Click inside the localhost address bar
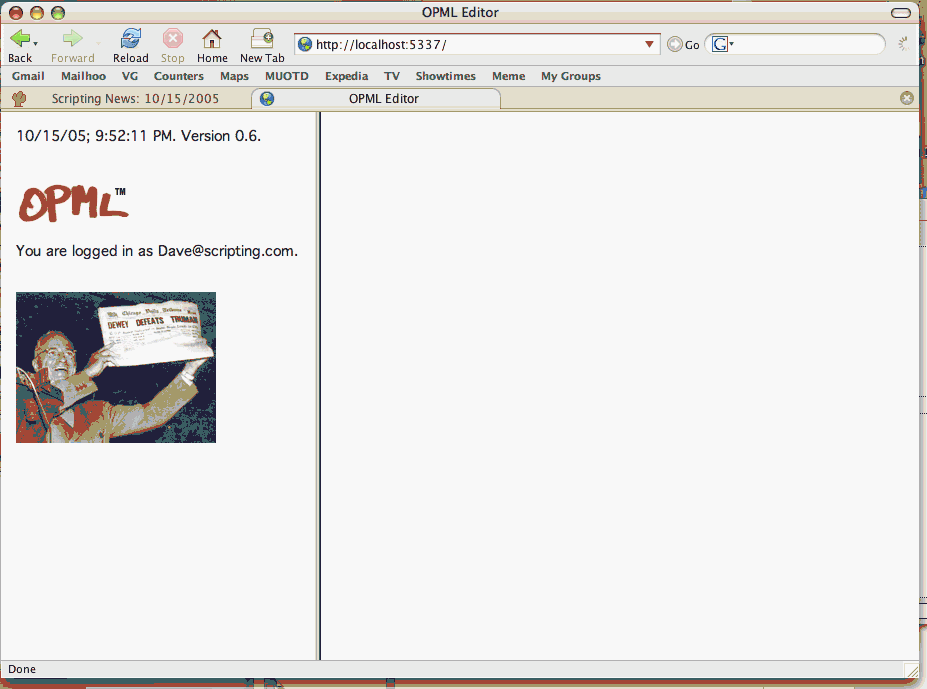The width and height of the screenshot is (927, 689). tap(470, 45)
